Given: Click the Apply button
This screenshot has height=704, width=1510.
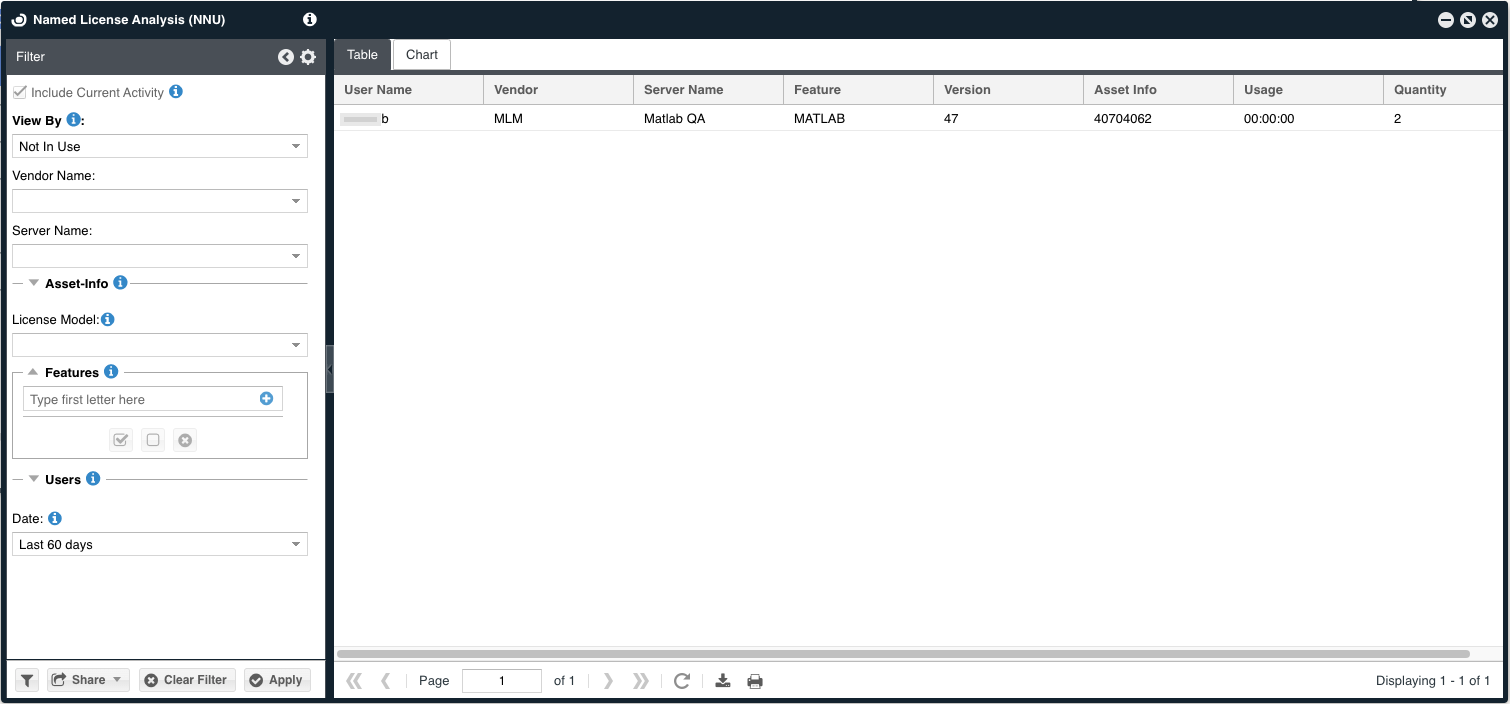Looking at the screenshot, I should pyautogui.click(x=277, y=680).
